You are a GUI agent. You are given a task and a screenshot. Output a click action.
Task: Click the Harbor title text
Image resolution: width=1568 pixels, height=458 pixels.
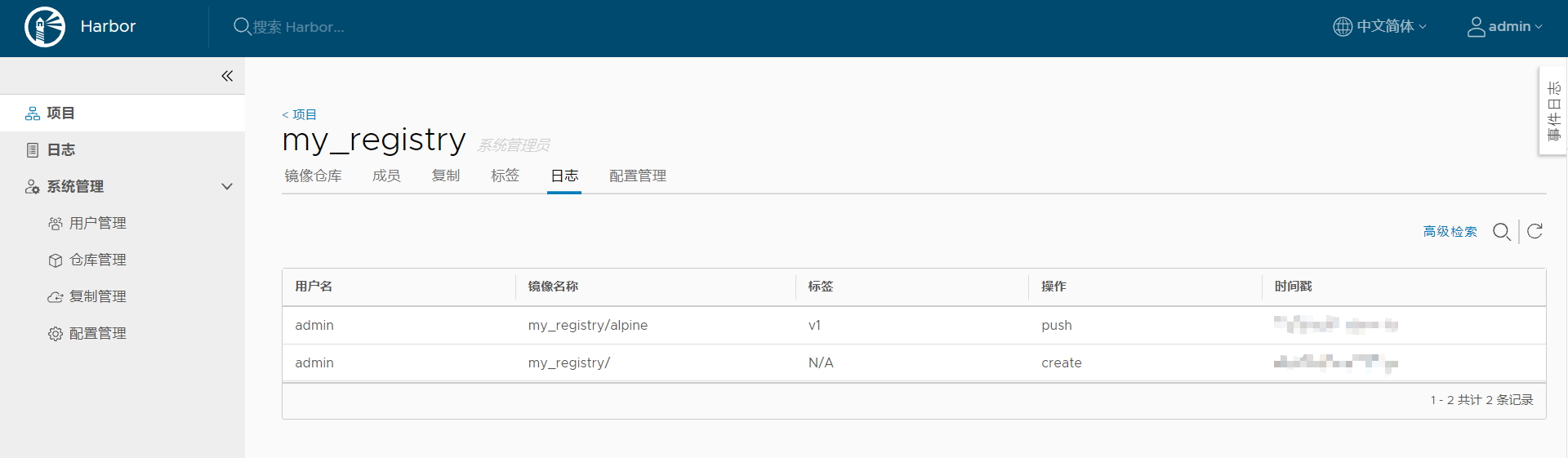(x=109, y=27)
